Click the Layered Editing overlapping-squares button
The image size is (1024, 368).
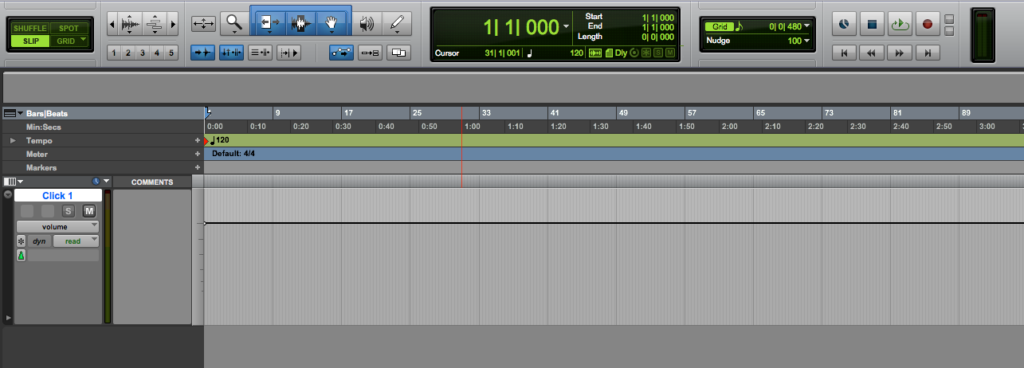pos(398,53)
